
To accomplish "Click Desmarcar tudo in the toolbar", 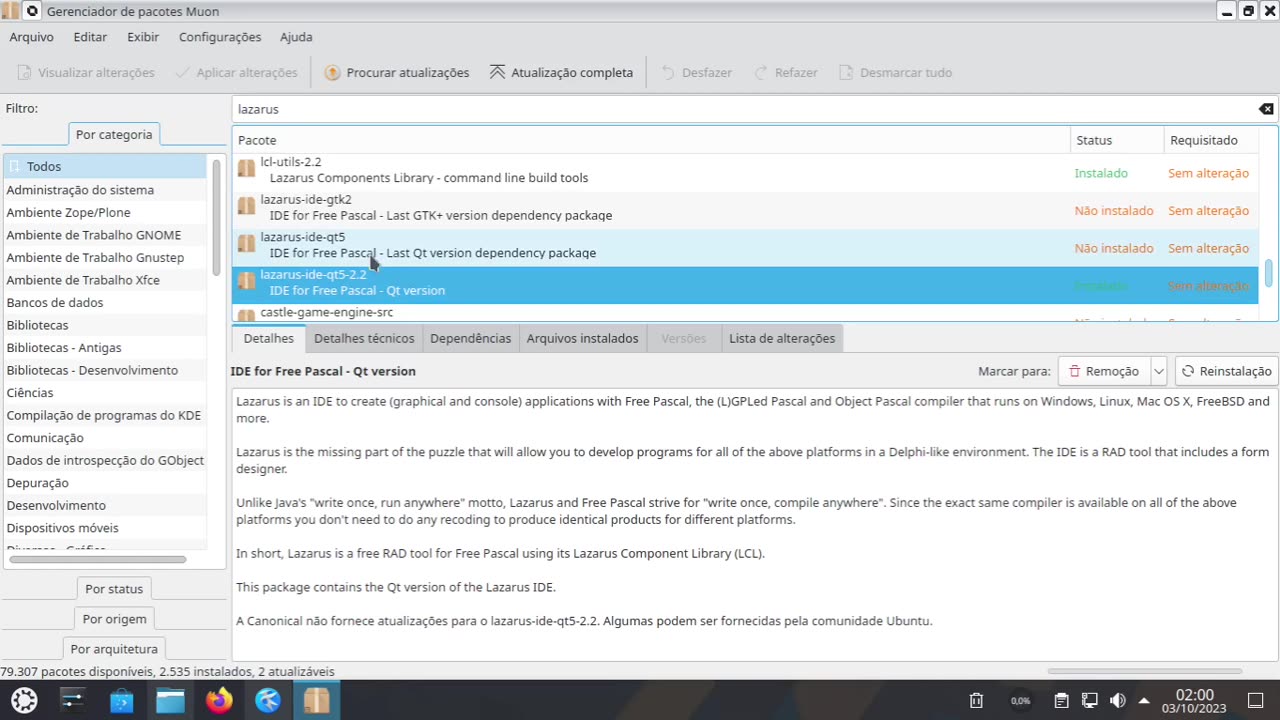I will [x=895, y=72].
